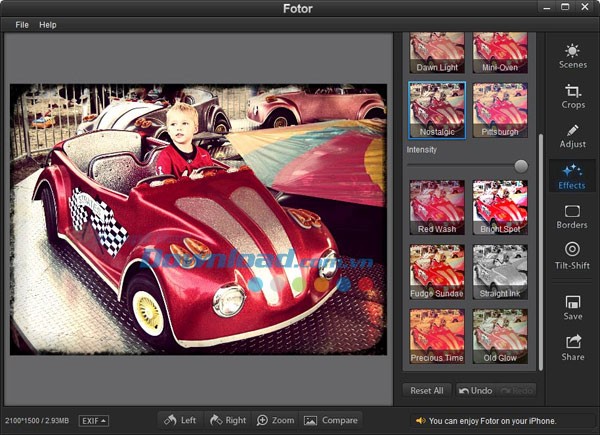
Task: Apply the Precious Time effect
Action: [x=437, y=336]
